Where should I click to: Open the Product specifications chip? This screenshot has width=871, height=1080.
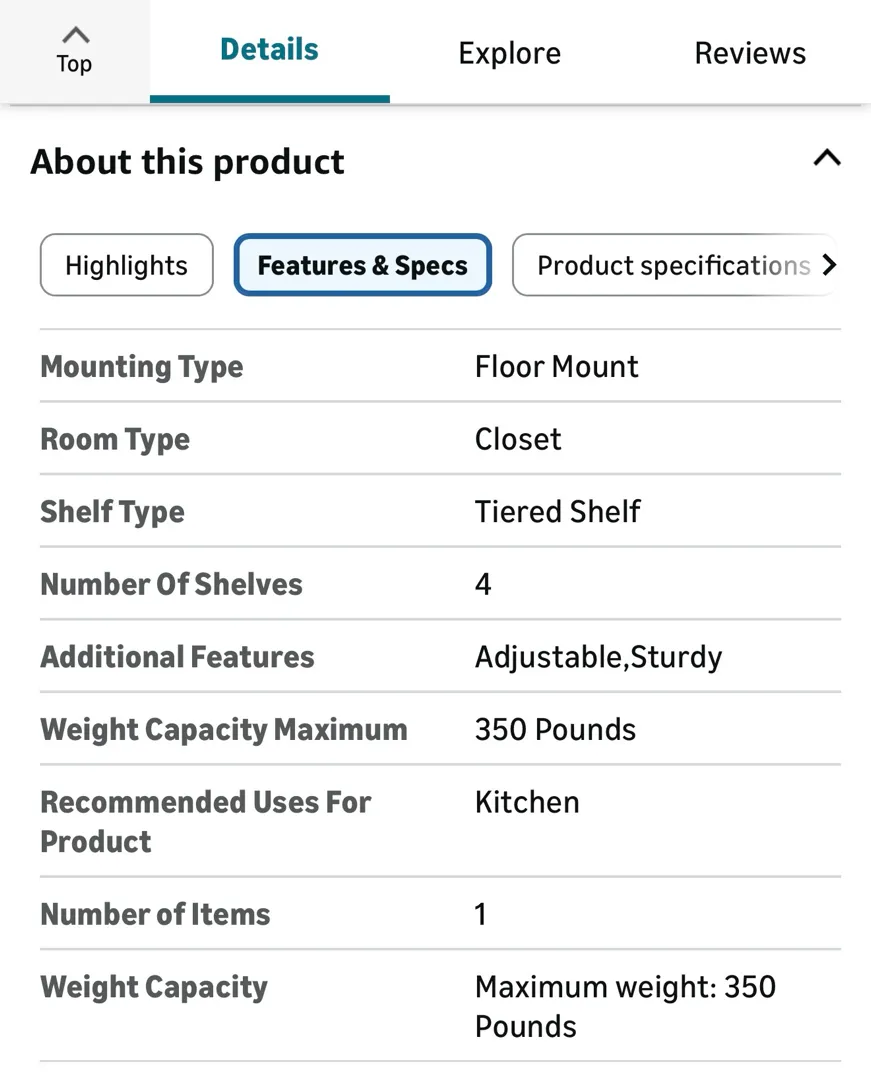[x=673, y=265]
